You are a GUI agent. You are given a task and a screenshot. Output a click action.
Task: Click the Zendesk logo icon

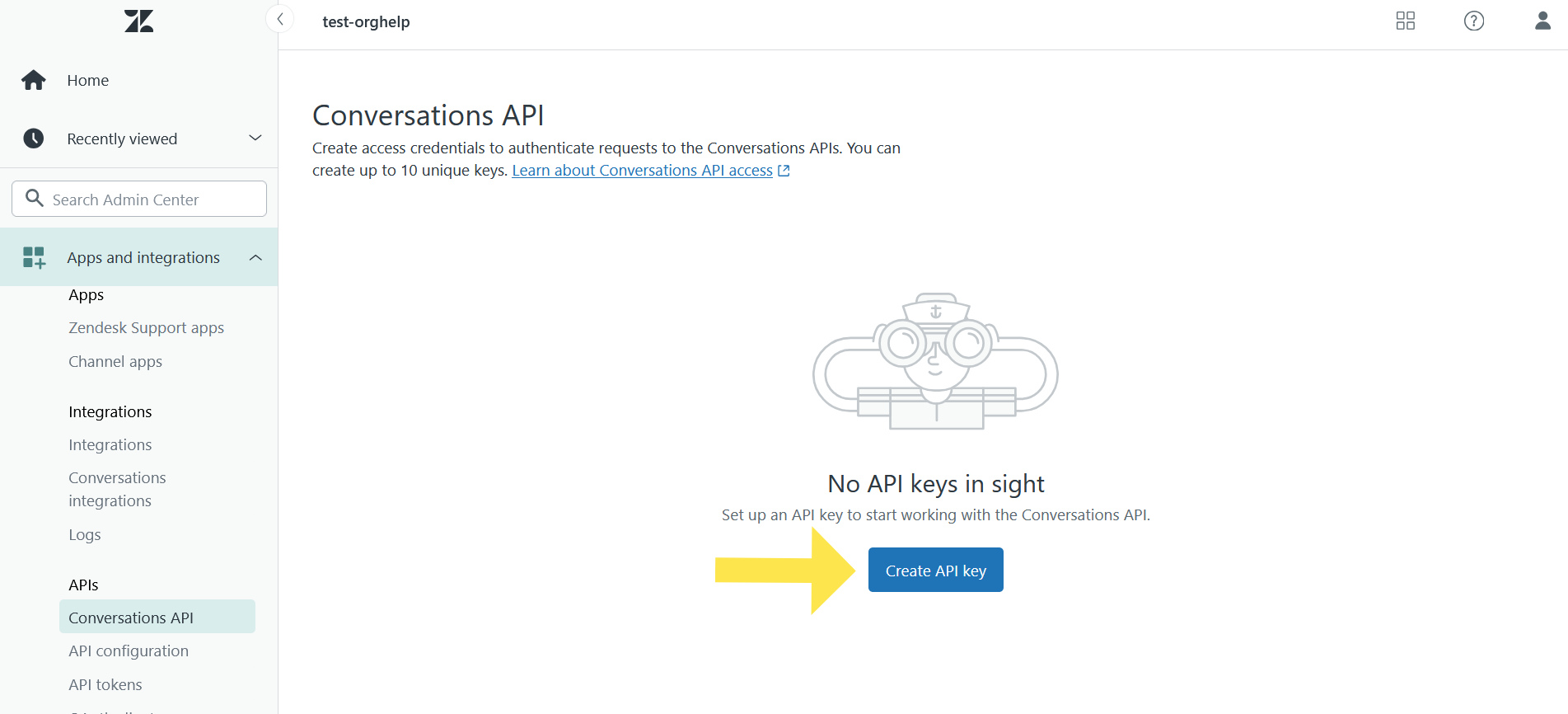tap(138, 21)
